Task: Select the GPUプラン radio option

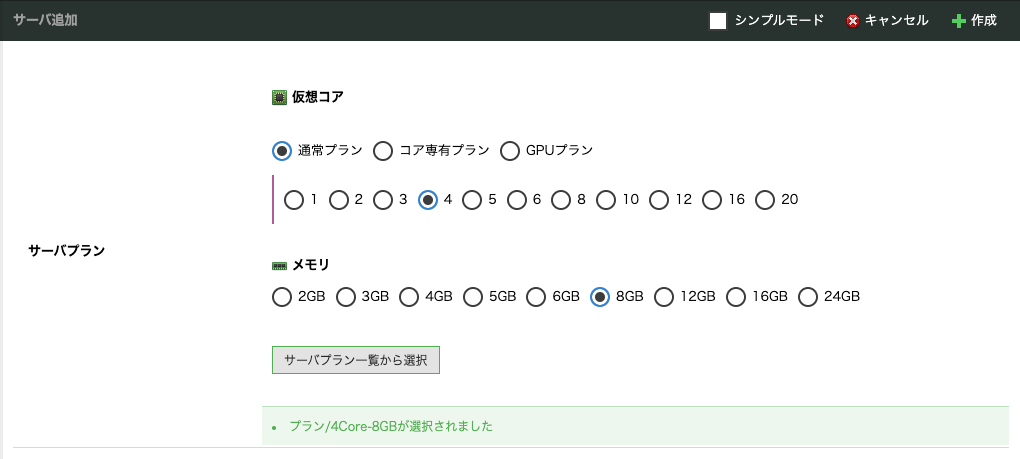Action: tap(510, 151)
